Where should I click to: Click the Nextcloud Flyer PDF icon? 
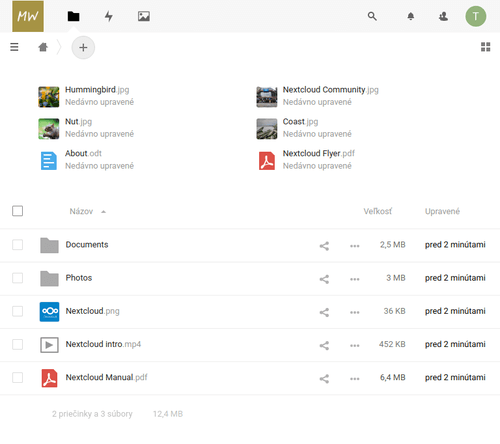[267, 161]
